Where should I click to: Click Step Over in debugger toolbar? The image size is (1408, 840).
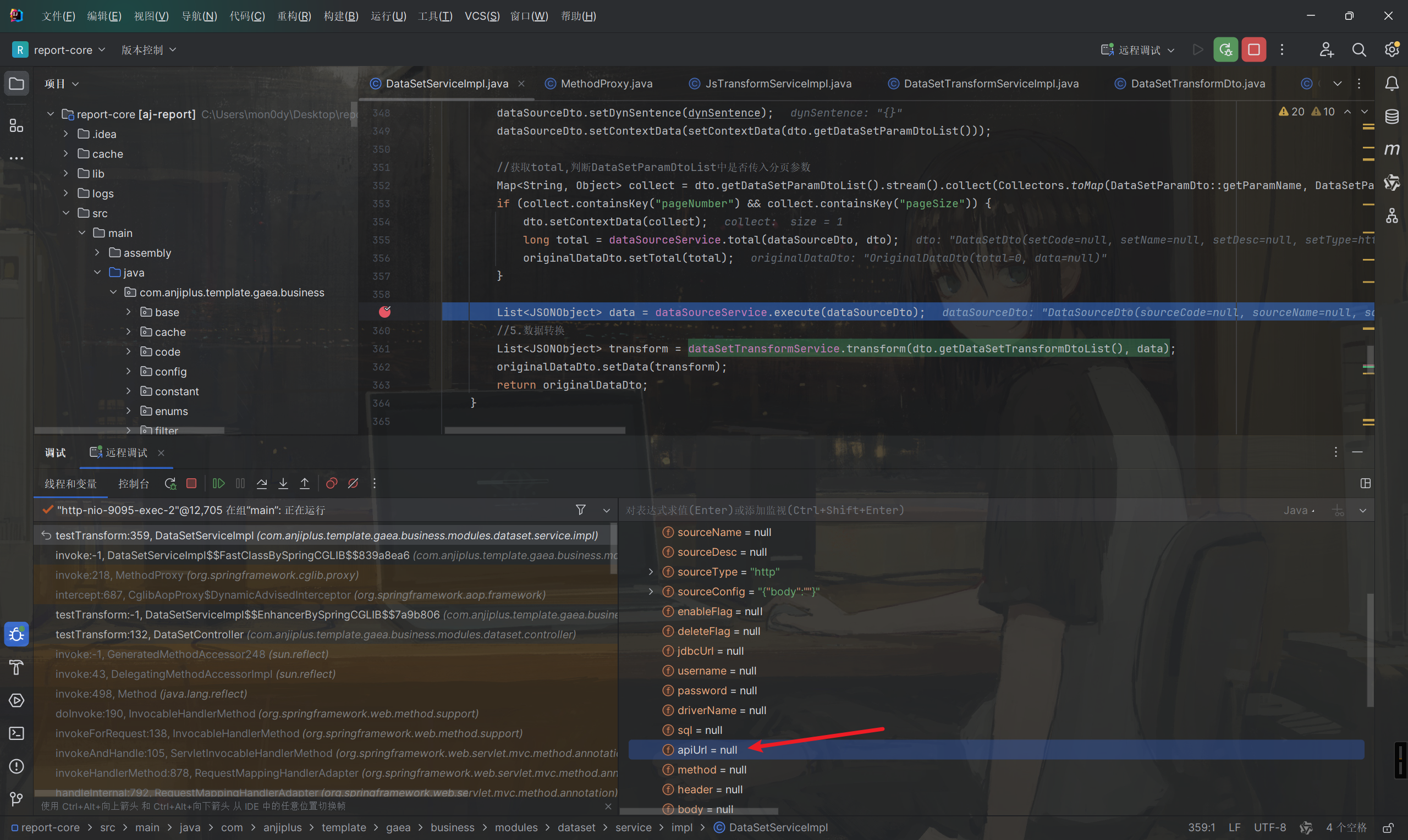pos(262,483)
